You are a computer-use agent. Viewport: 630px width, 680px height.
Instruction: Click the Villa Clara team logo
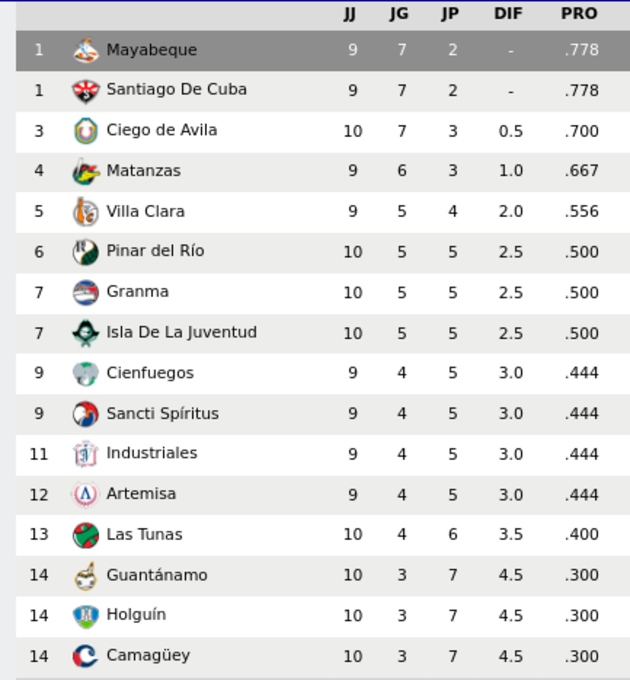85,212
